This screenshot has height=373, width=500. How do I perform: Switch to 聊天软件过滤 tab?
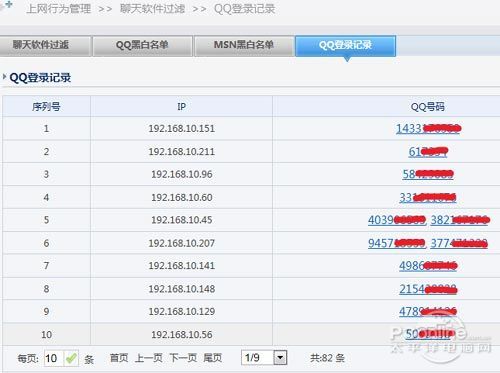point(45,45)
